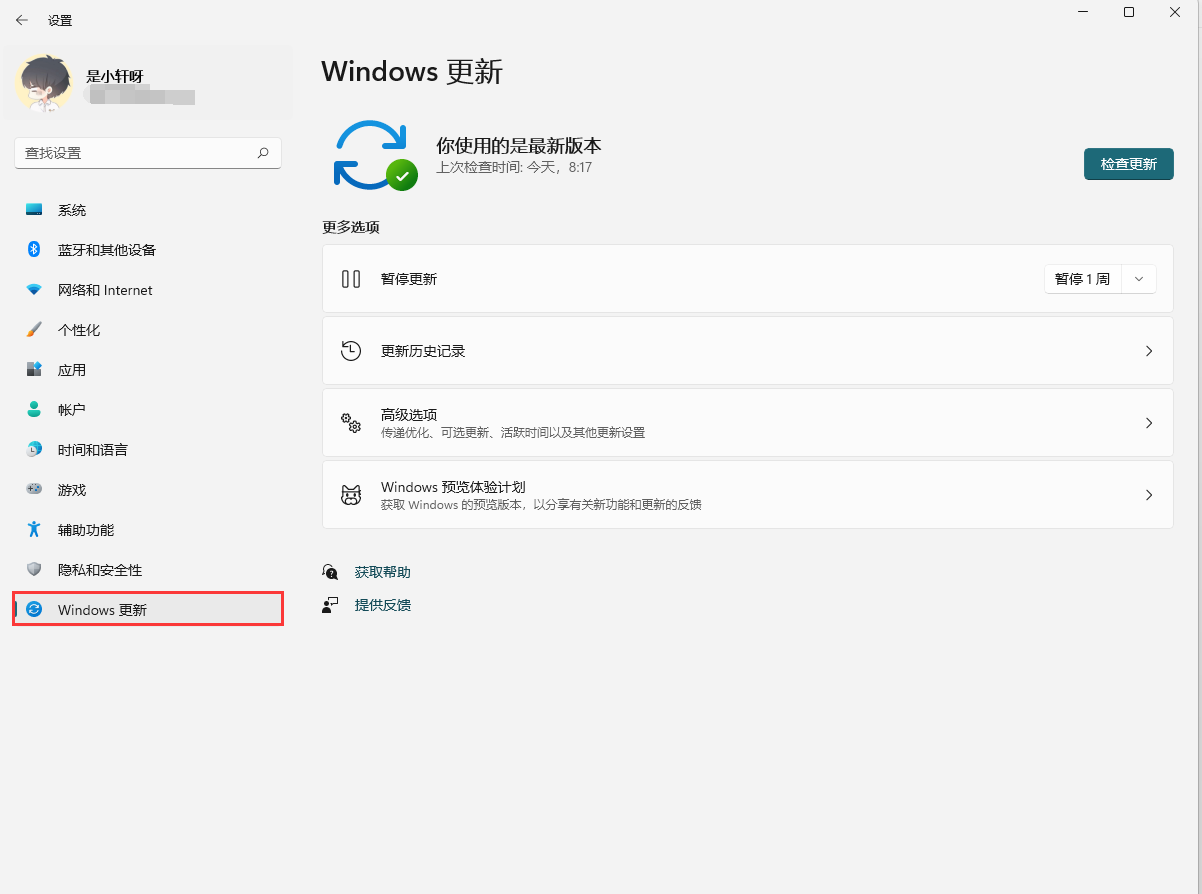Select 帐户 in the sidebar menu
The height and width of the screenshot is (894, 1202).
[x=72, y=410]
